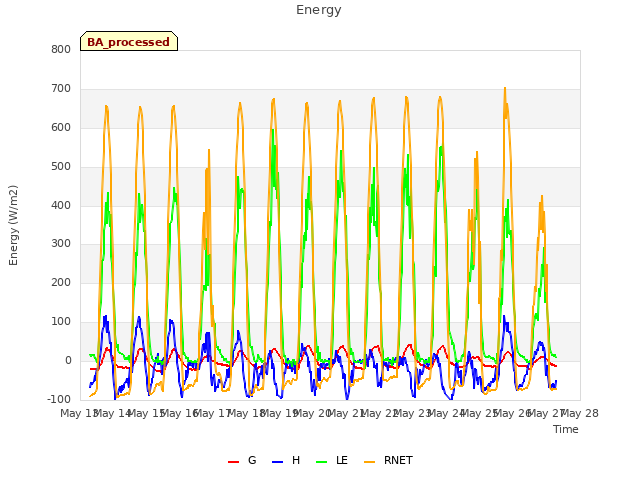640x480 pixels.
Task: Toggle the G series legend entry
Action: (x=242, y=460)
